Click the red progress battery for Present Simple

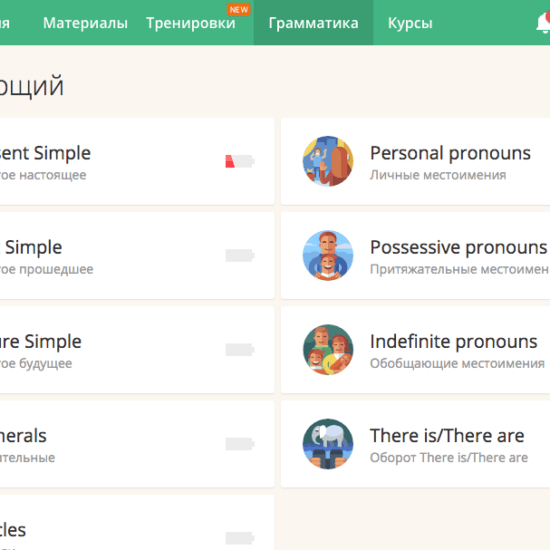tap(240, 161)
